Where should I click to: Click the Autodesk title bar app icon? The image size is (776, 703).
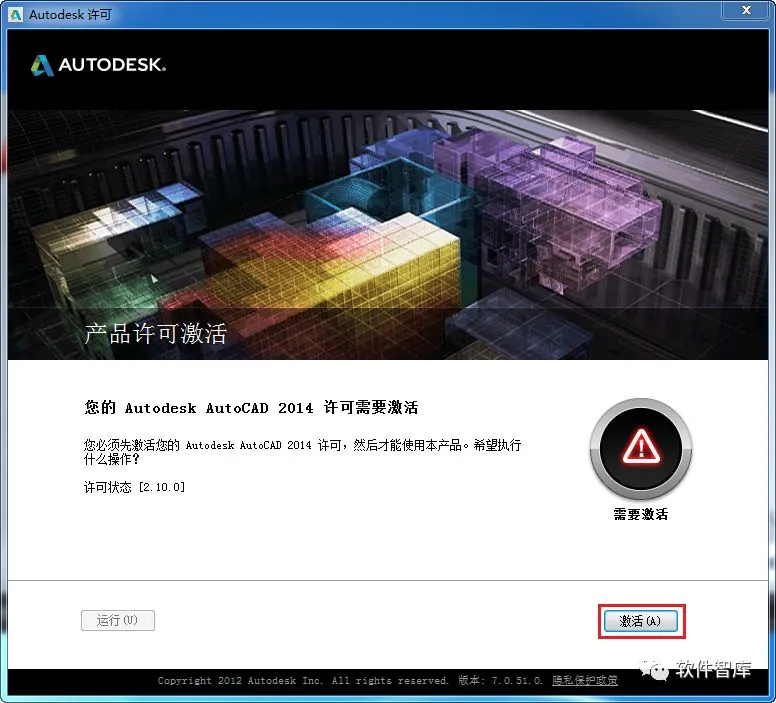coord(15,14)
